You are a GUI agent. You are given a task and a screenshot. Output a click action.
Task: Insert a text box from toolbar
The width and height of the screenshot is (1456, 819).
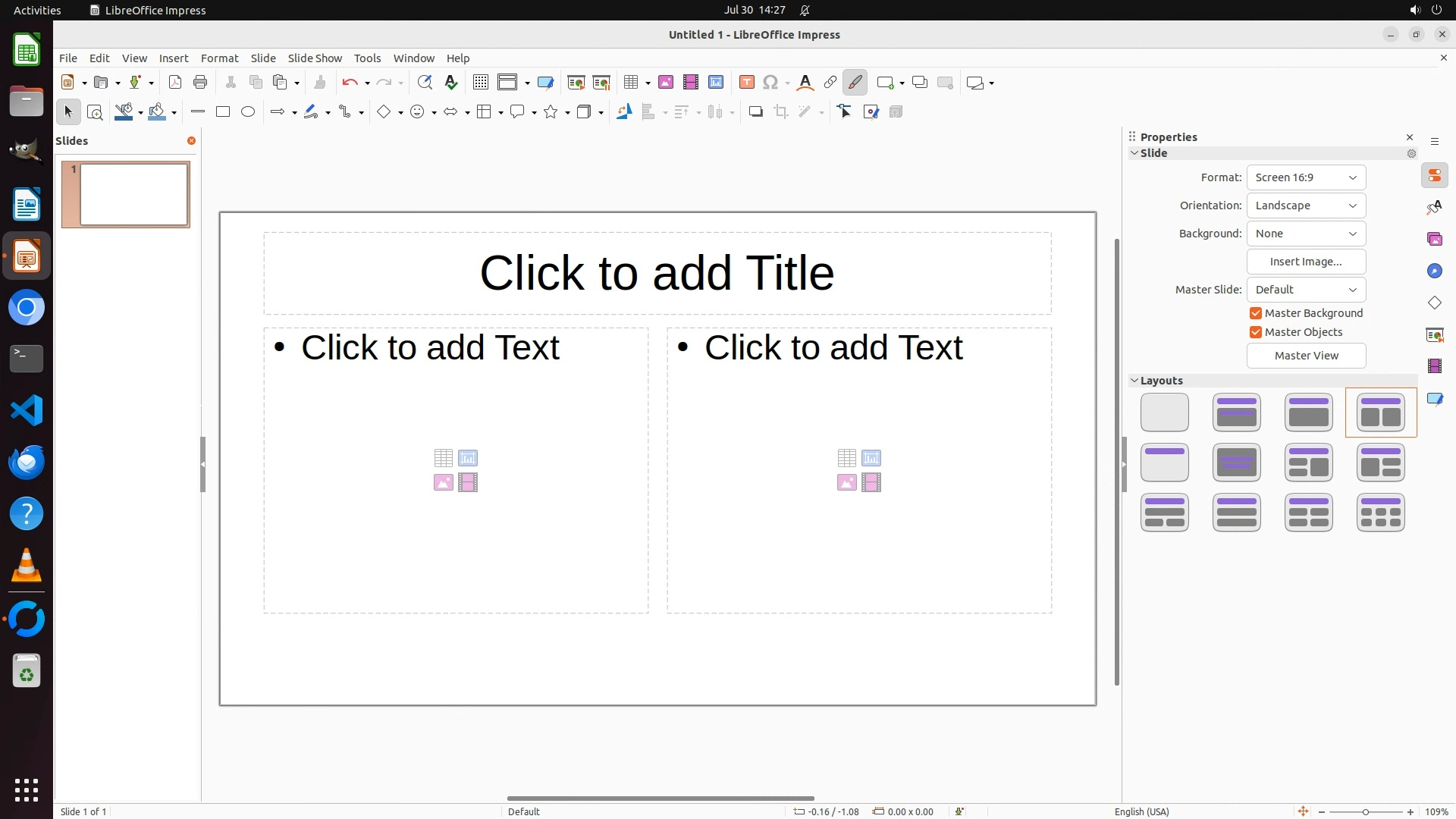746,83
